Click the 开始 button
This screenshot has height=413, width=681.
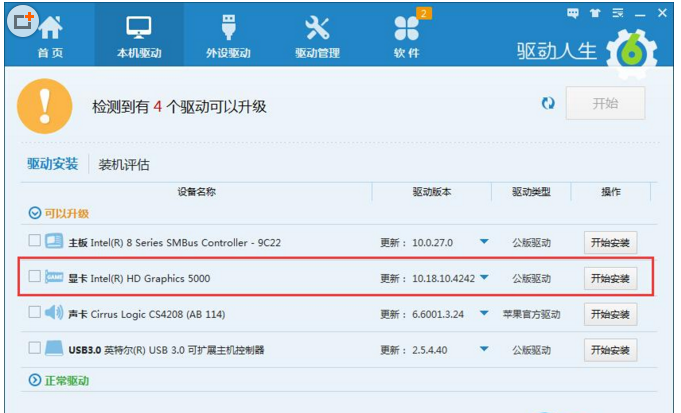[x=605, y=103]
